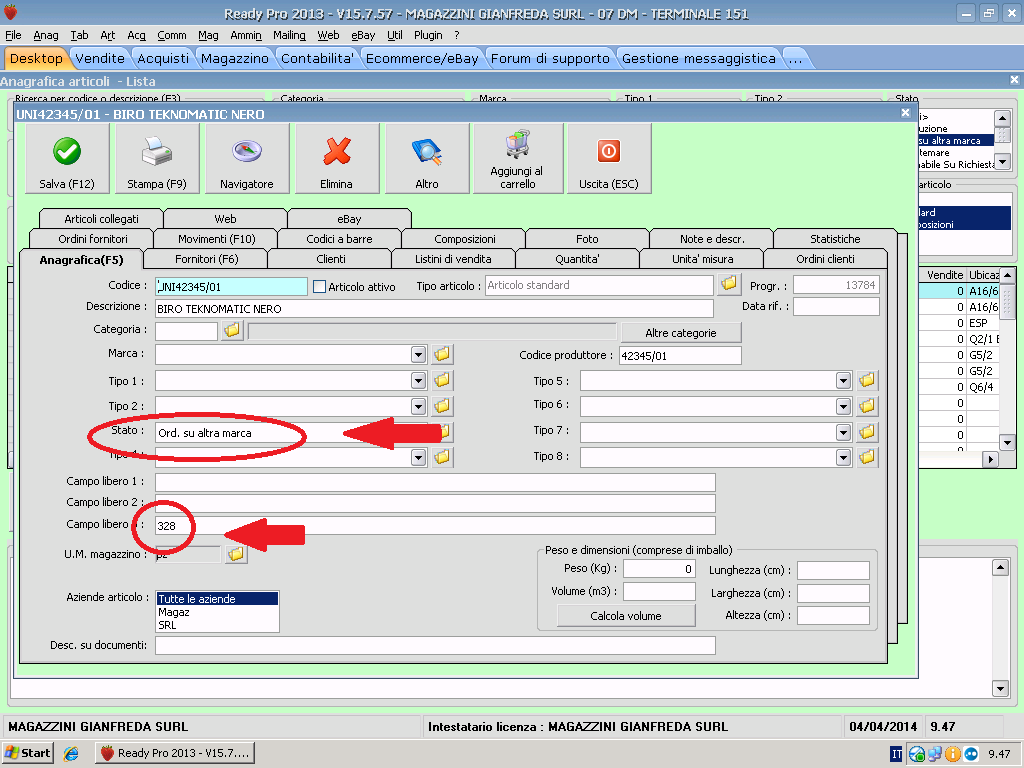Screen dimensions: 1024x768
Task: Click the Desc. su documenti field
Action: click(x=435, y=645)
